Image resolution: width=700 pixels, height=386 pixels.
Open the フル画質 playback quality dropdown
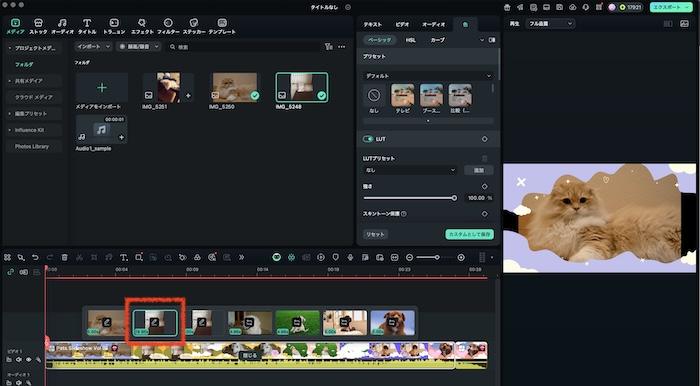click(x=550, y=24)
